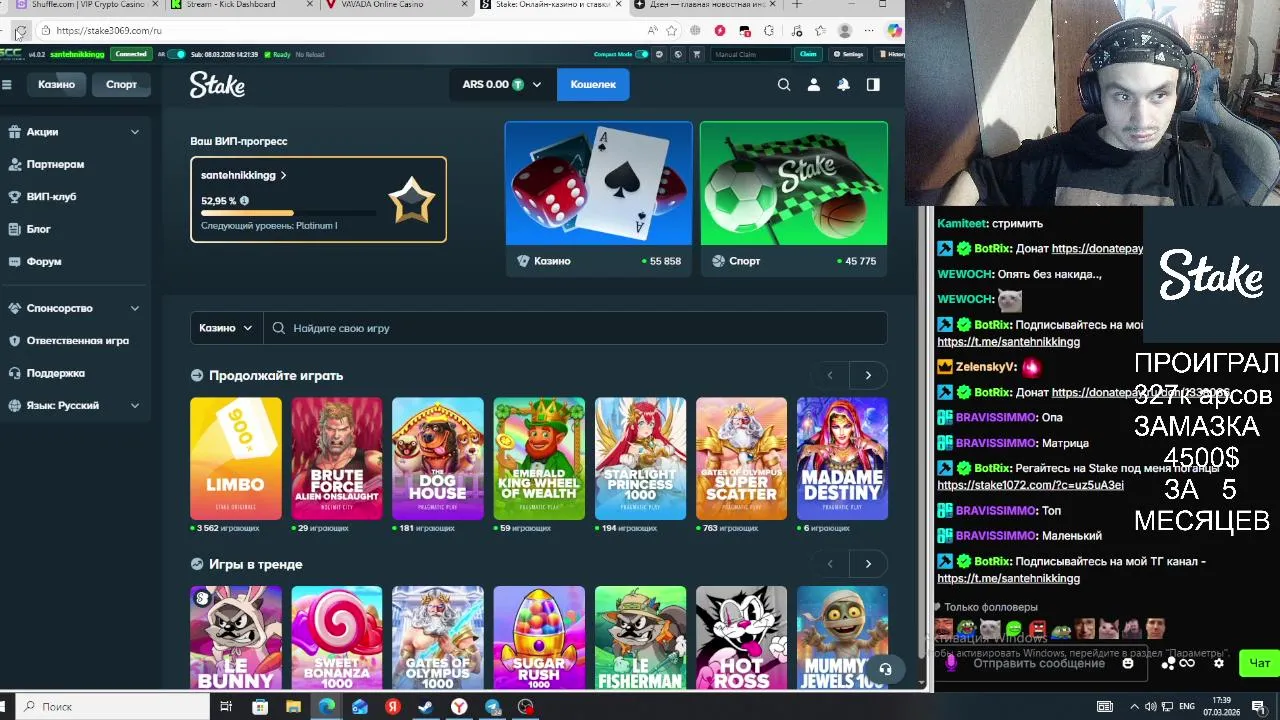Switch to the Казино tab
This screenshot has width=1280, height=720.
point(57,85)
